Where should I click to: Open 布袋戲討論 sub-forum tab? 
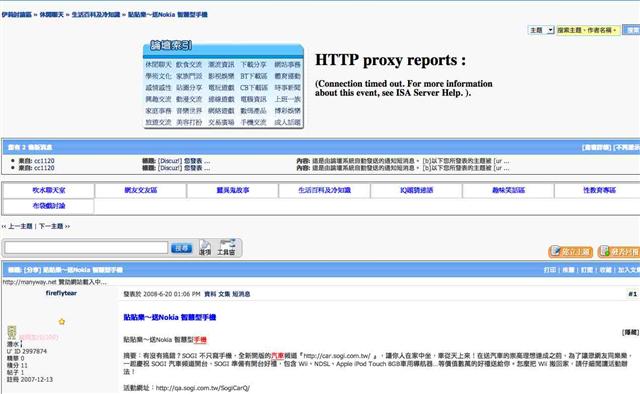49,206
